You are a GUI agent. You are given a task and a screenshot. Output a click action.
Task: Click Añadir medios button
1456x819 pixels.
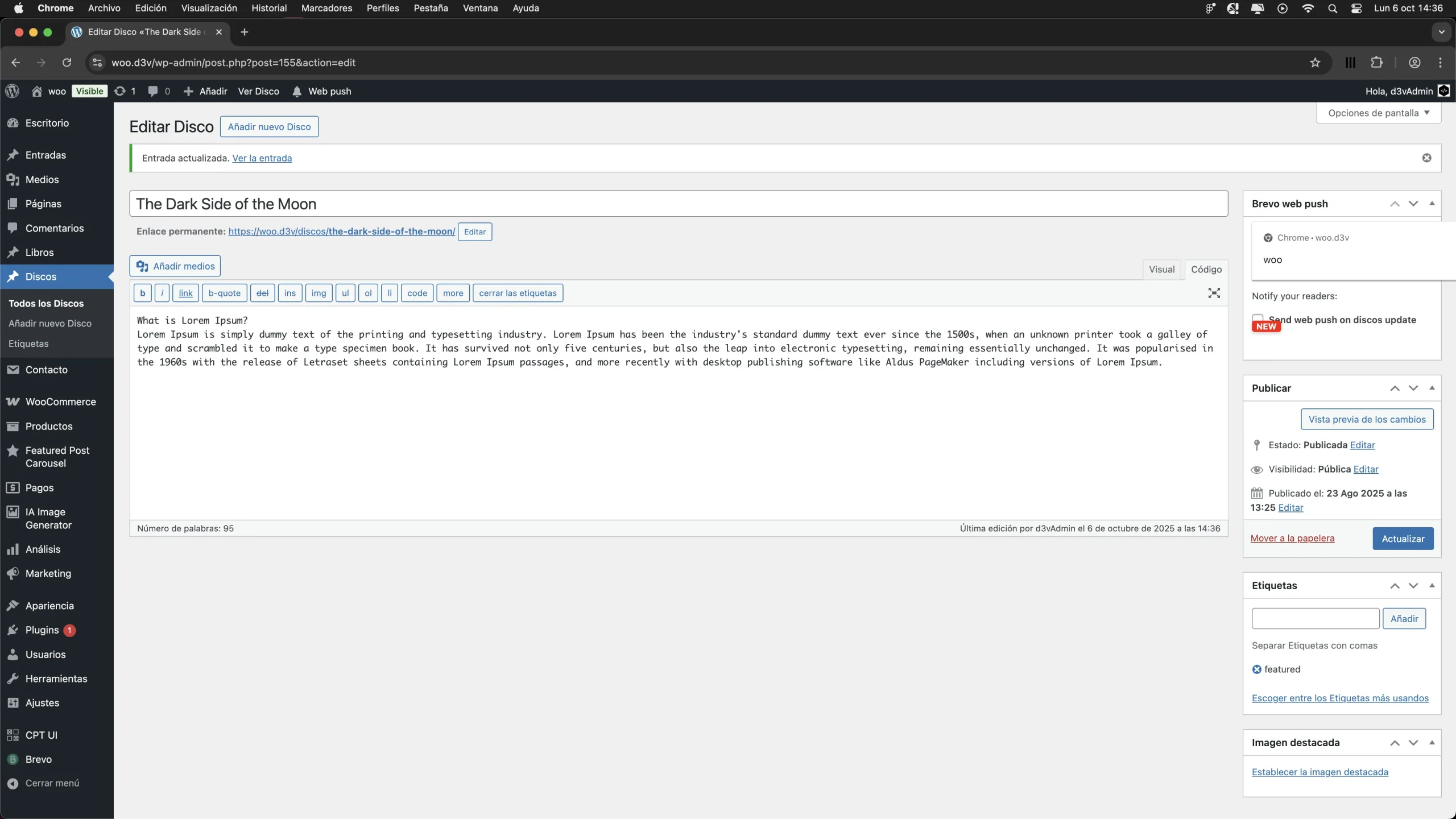click(175, 266)
